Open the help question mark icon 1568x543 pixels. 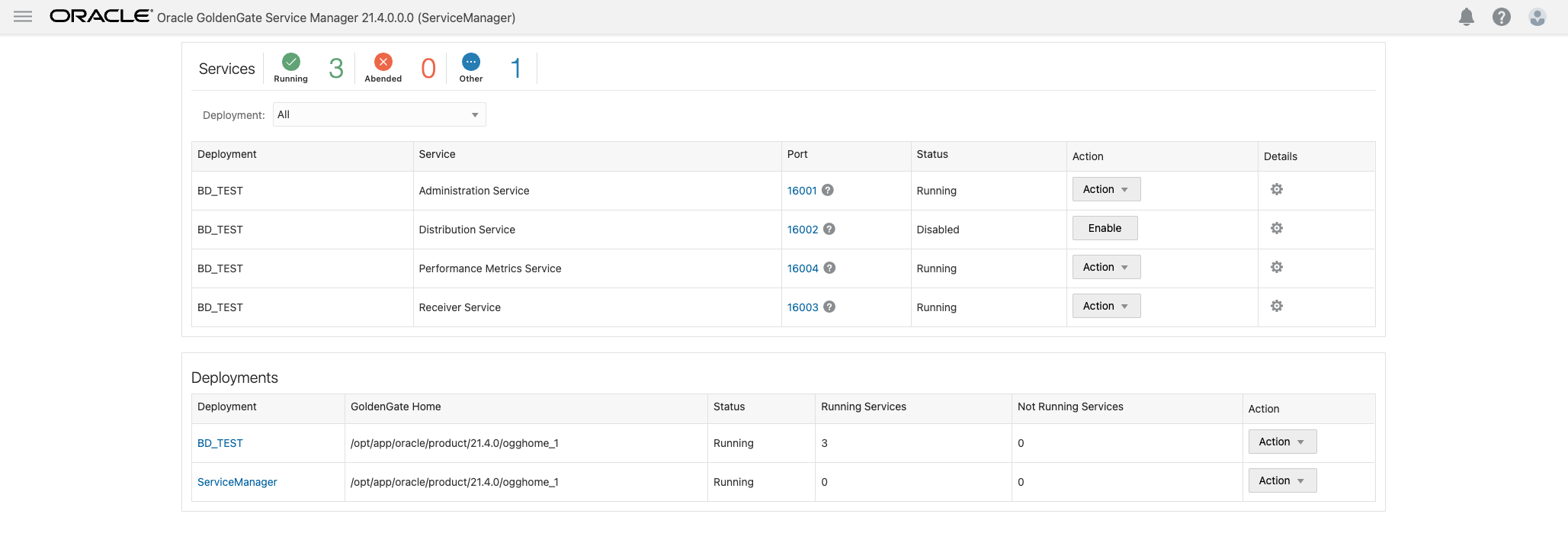(1501, 17)
